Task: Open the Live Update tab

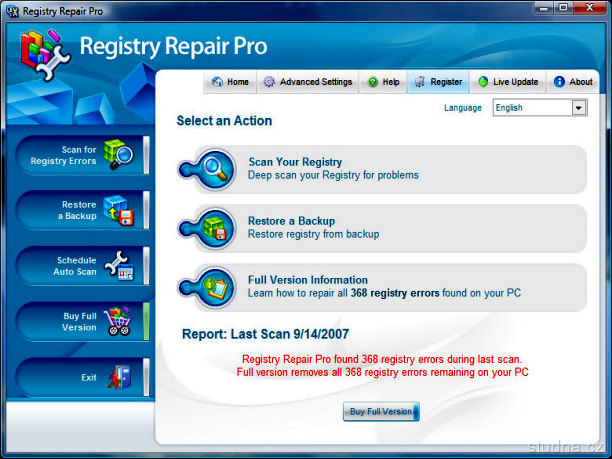Action: click(508, 82)
